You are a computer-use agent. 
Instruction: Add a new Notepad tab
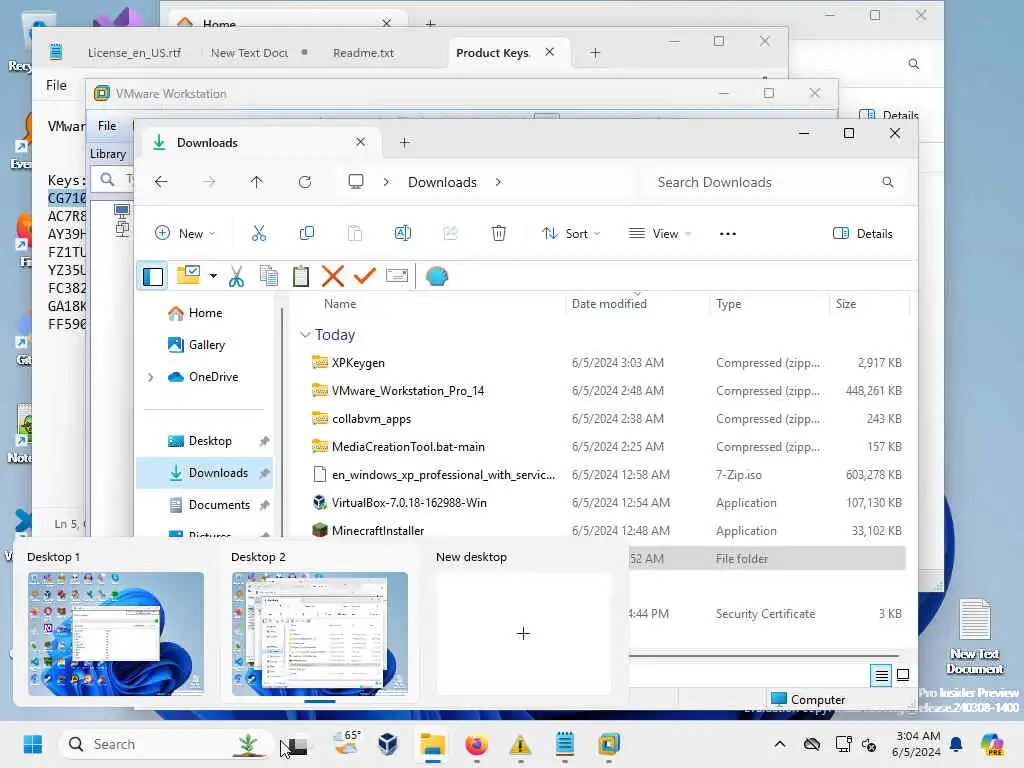tap(595, 53)
